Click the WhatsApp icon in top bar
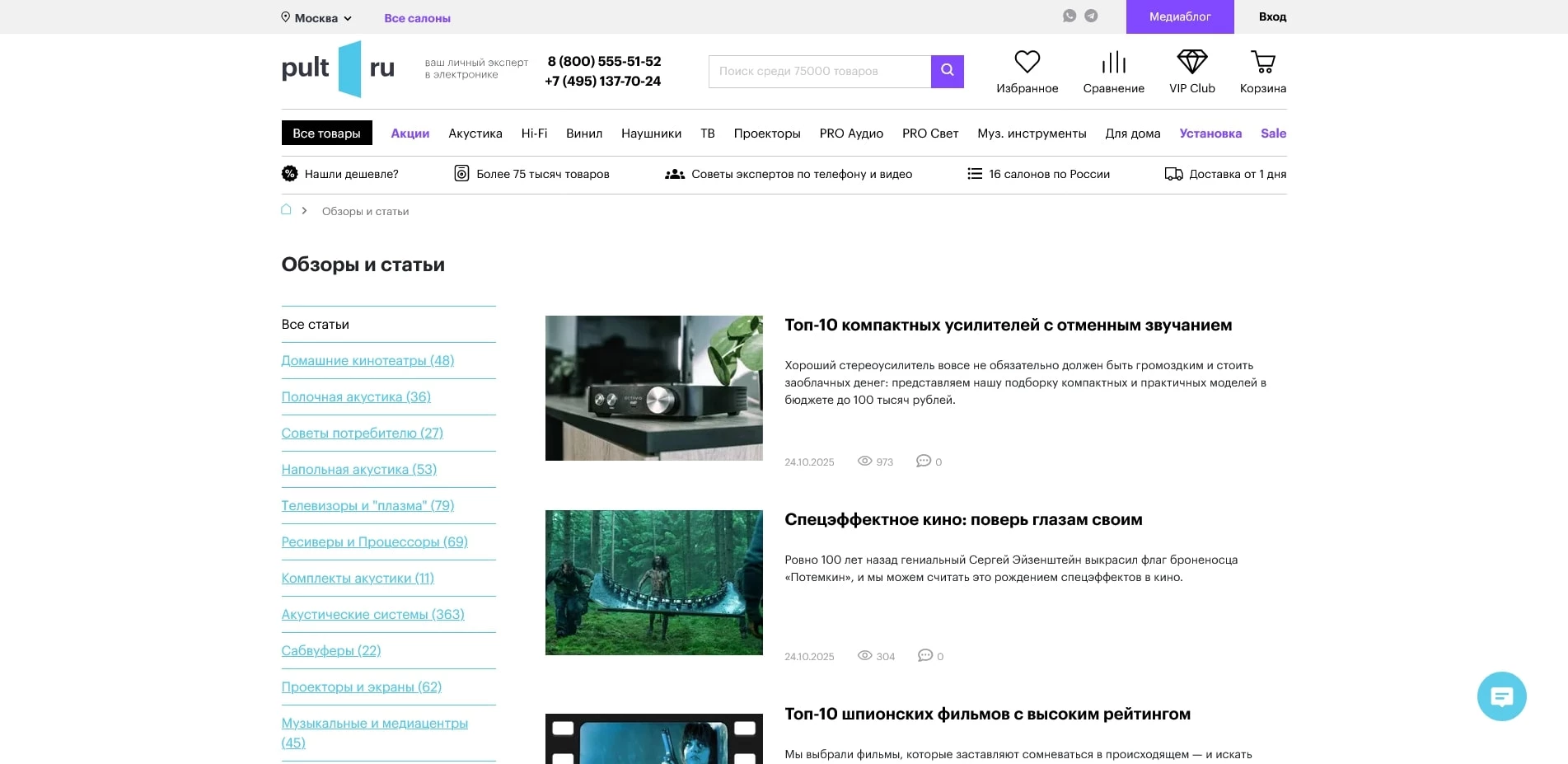The width and height of the screenshot is (1568, 764). pyautogui.click(x=1070, y=16)
